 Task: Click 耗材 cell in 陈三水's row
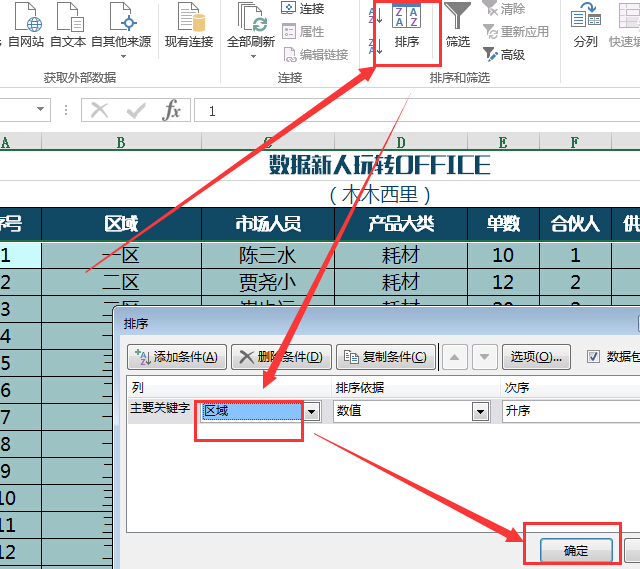pos(401,256)
